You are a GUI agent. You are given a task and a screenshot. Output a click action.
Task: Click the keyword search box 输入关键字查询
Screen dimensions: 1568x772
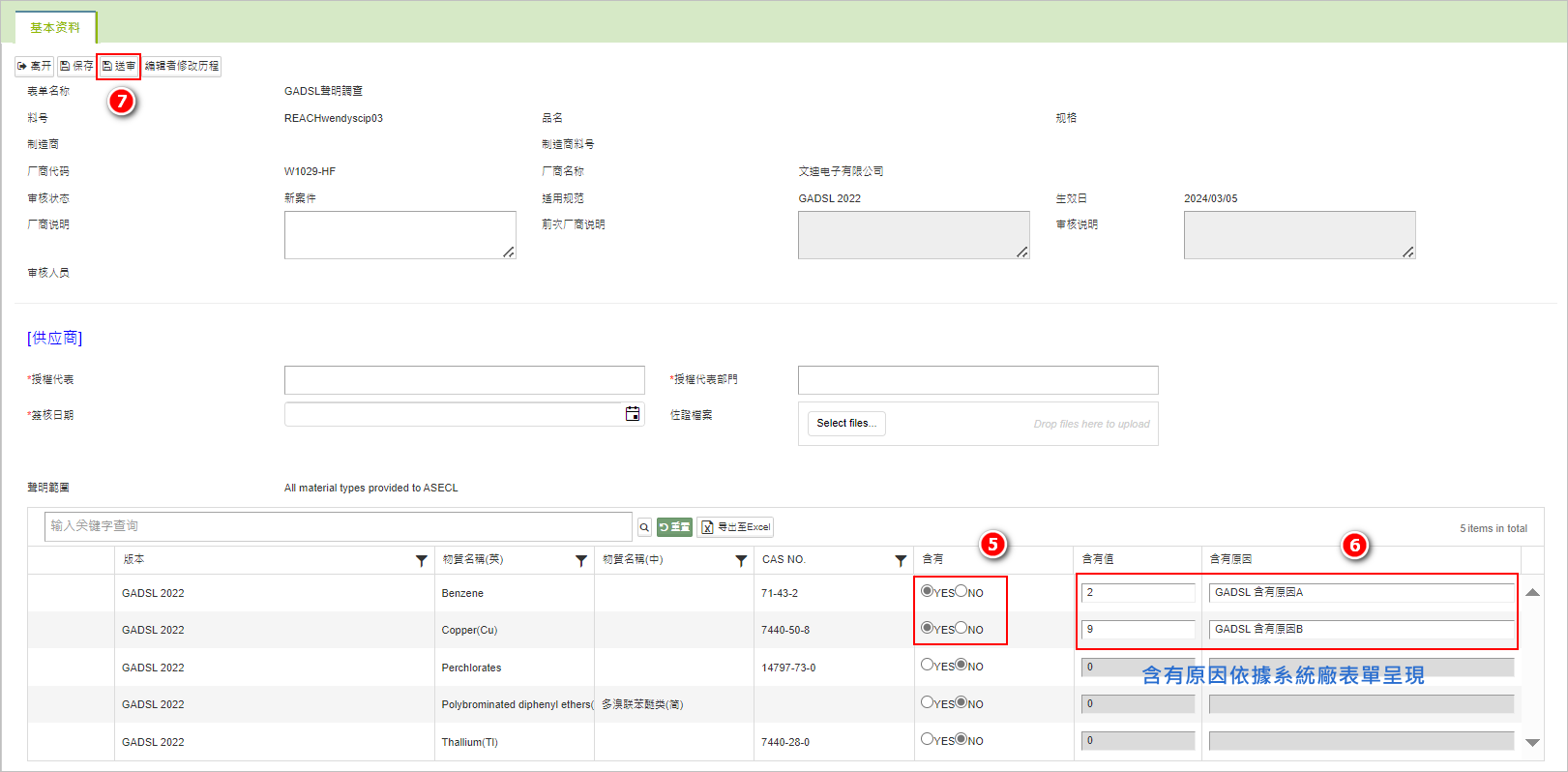coord(338,526)
